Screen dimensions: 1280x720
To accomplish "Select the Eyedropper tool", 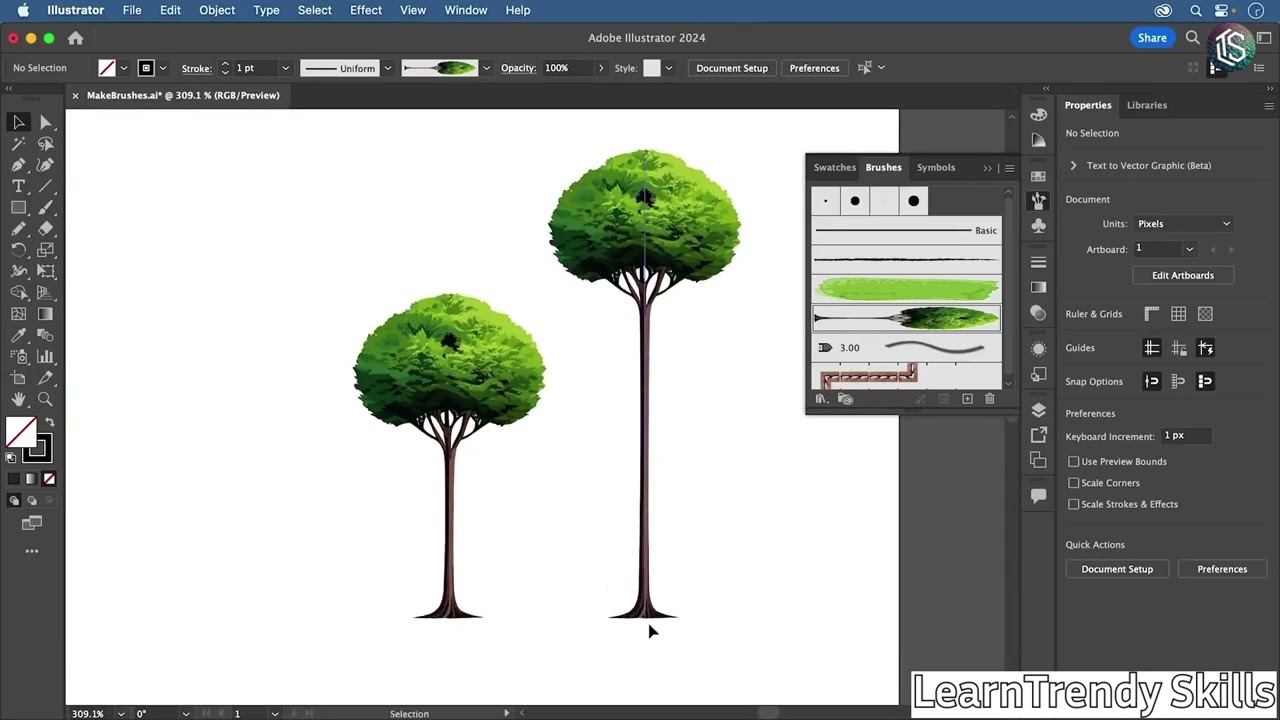I will (x=18, y=335).
